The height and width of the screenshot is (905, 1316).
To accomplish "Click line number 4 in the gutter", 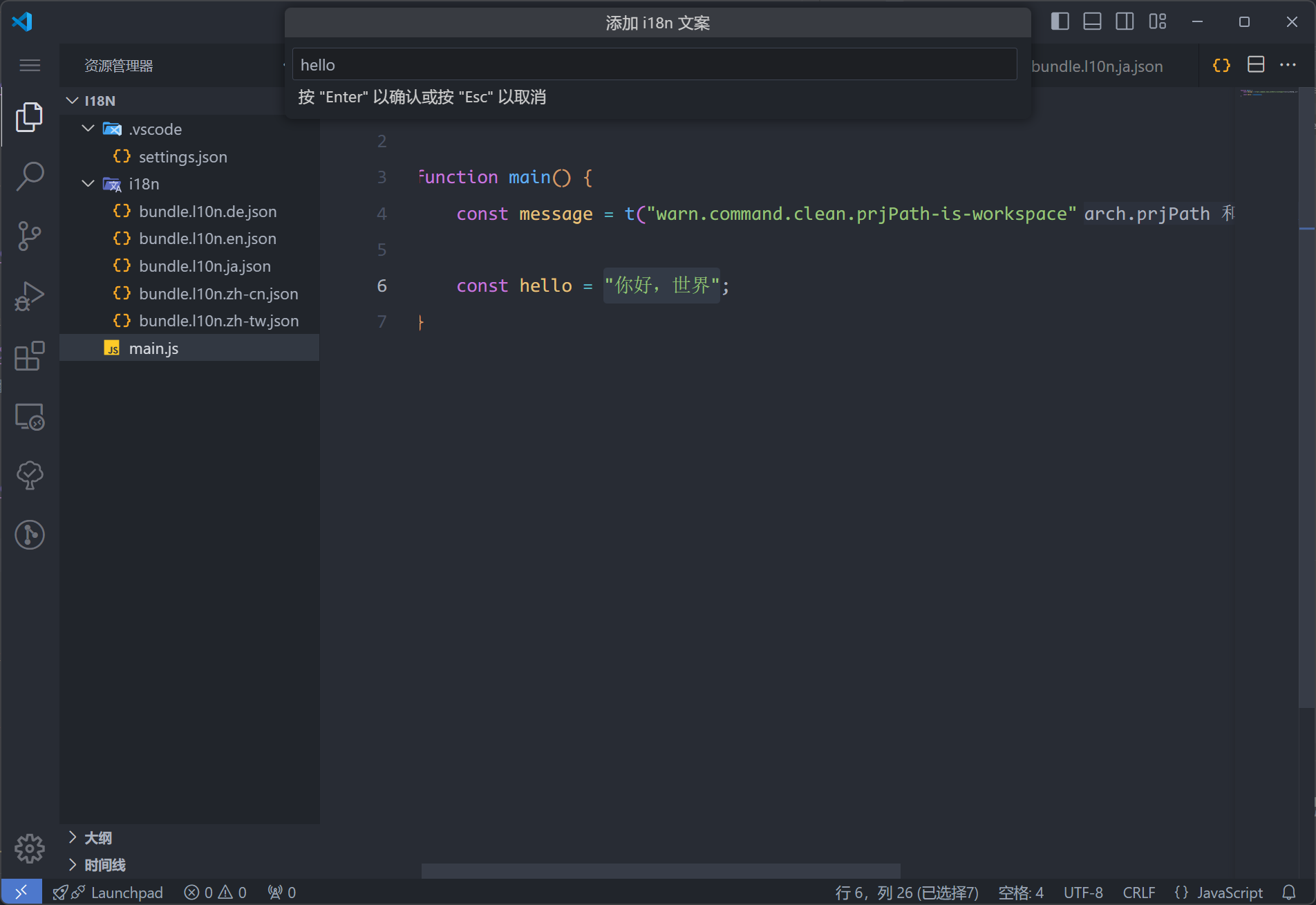I will coord(382,214).
